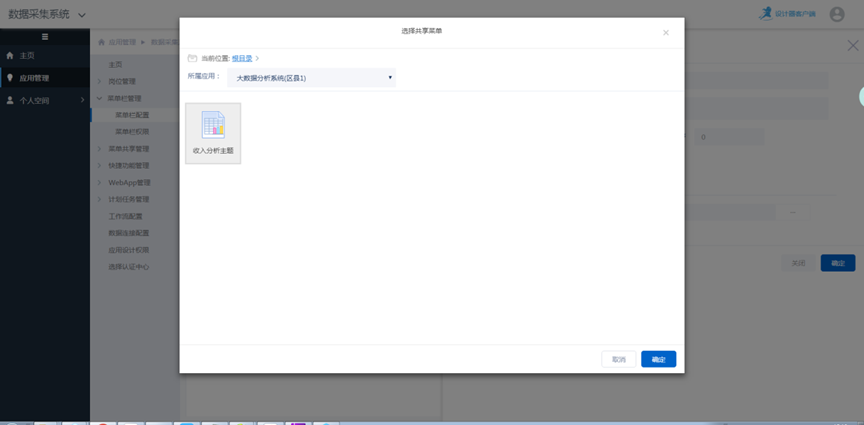Click the home icon in the breadcrumb bar

(x=101, y=42)
